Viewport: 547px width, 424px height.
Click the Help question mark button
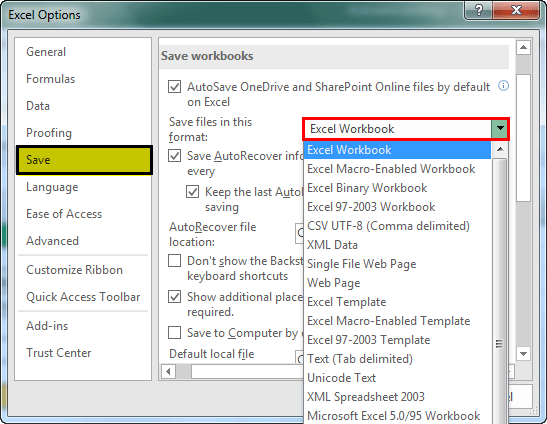pyautogui.click(x=479, y=10)
